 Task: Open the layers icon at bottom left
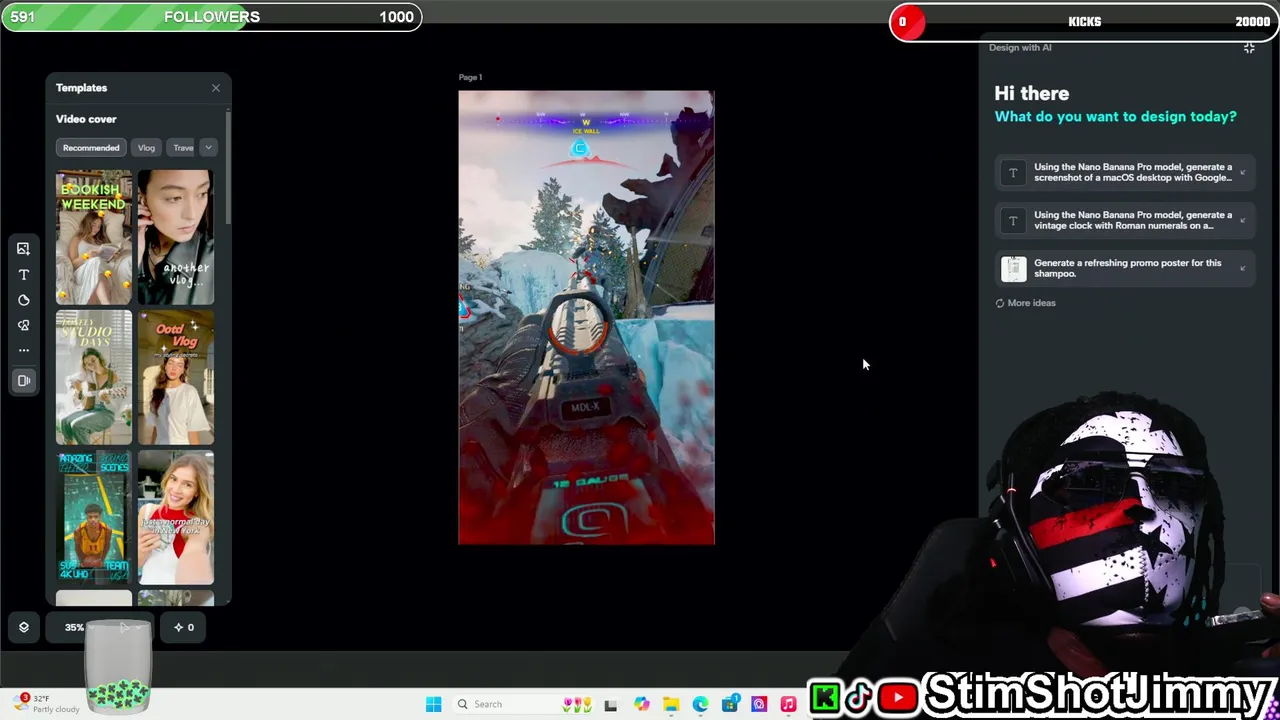[24, 627]
